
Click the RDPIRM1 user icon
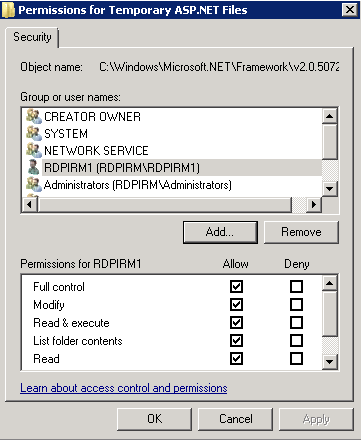(34, 167)
